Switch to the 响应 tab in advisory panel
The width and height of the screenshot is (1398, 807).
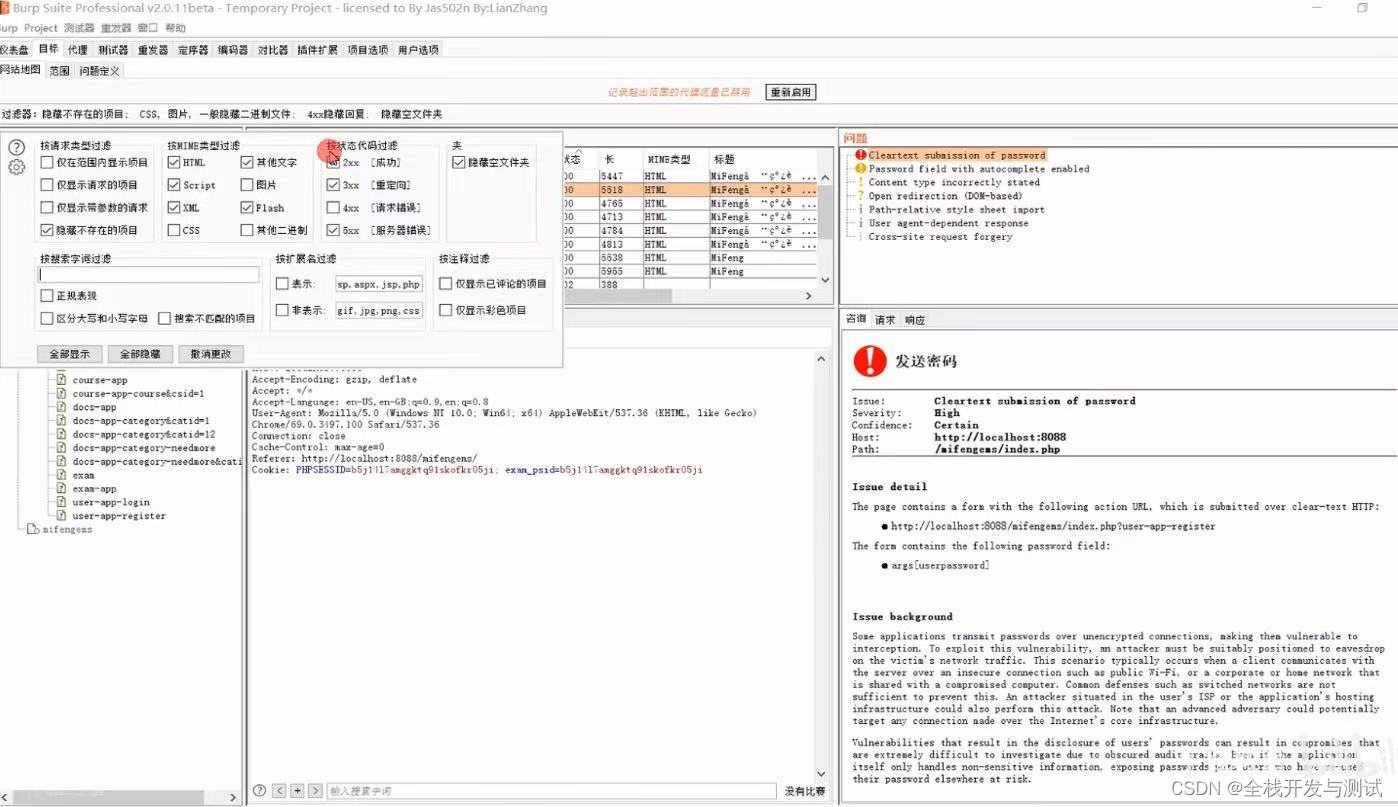pyautogui.click(x=915, y=320)
